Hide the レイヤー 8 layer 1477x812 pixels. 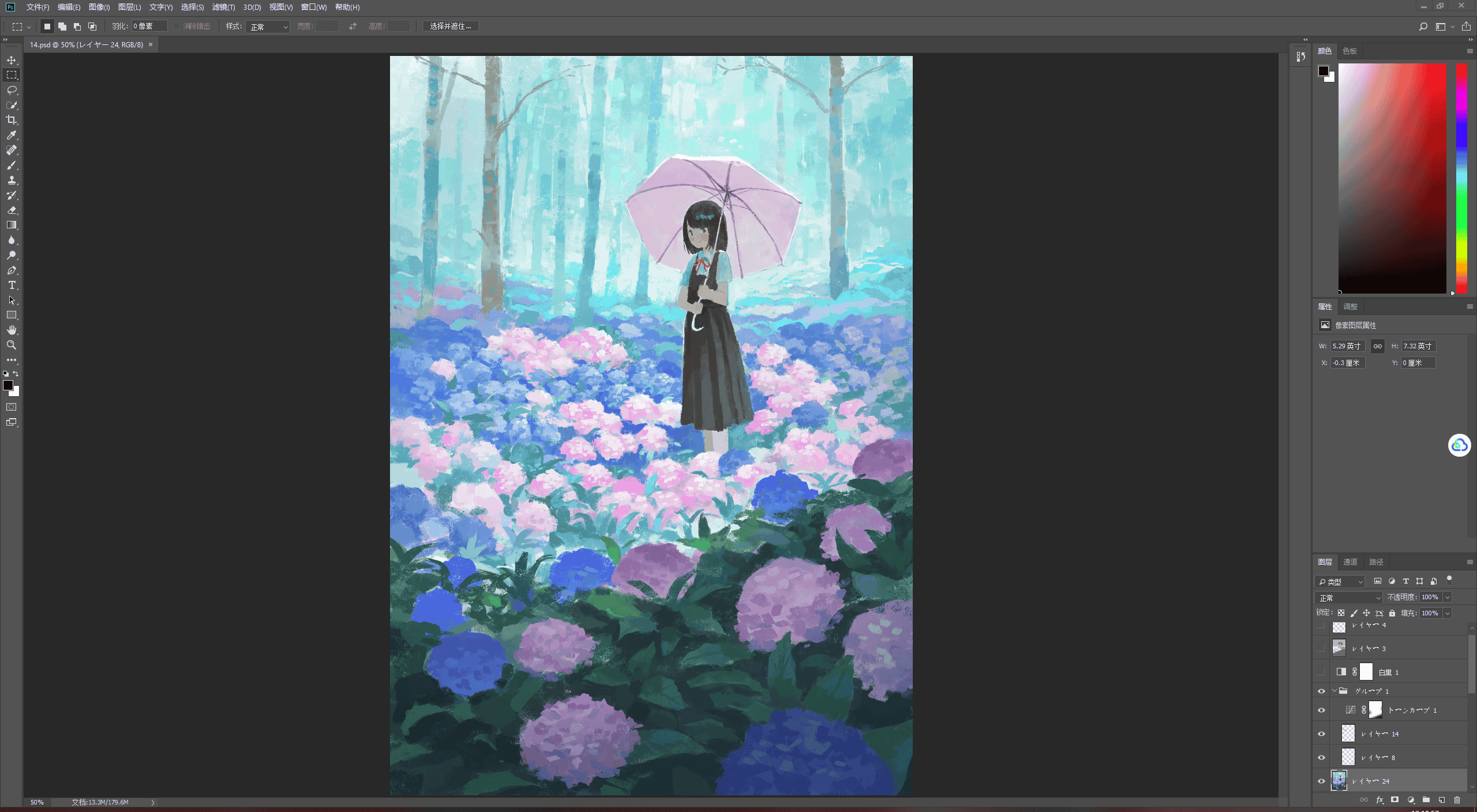[x=1321, y=757]
